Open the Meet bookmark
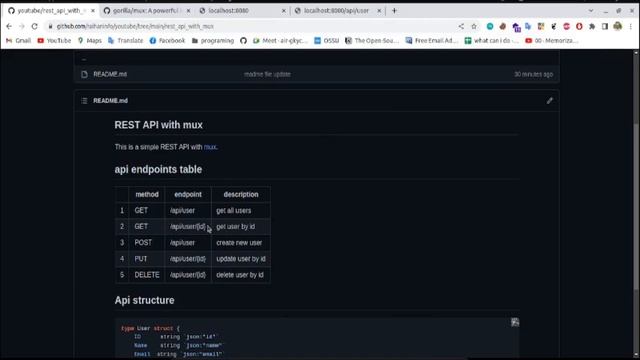 [280, 40]
